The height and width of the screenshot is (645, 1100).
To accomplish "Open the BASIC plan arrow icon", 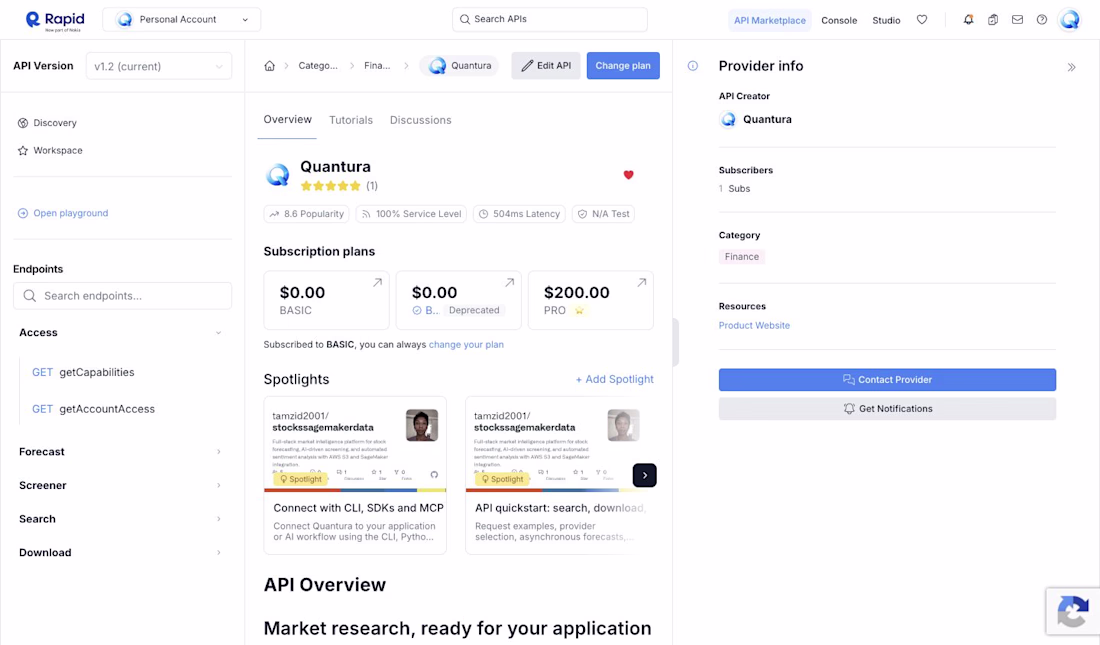I will (377, 282).
